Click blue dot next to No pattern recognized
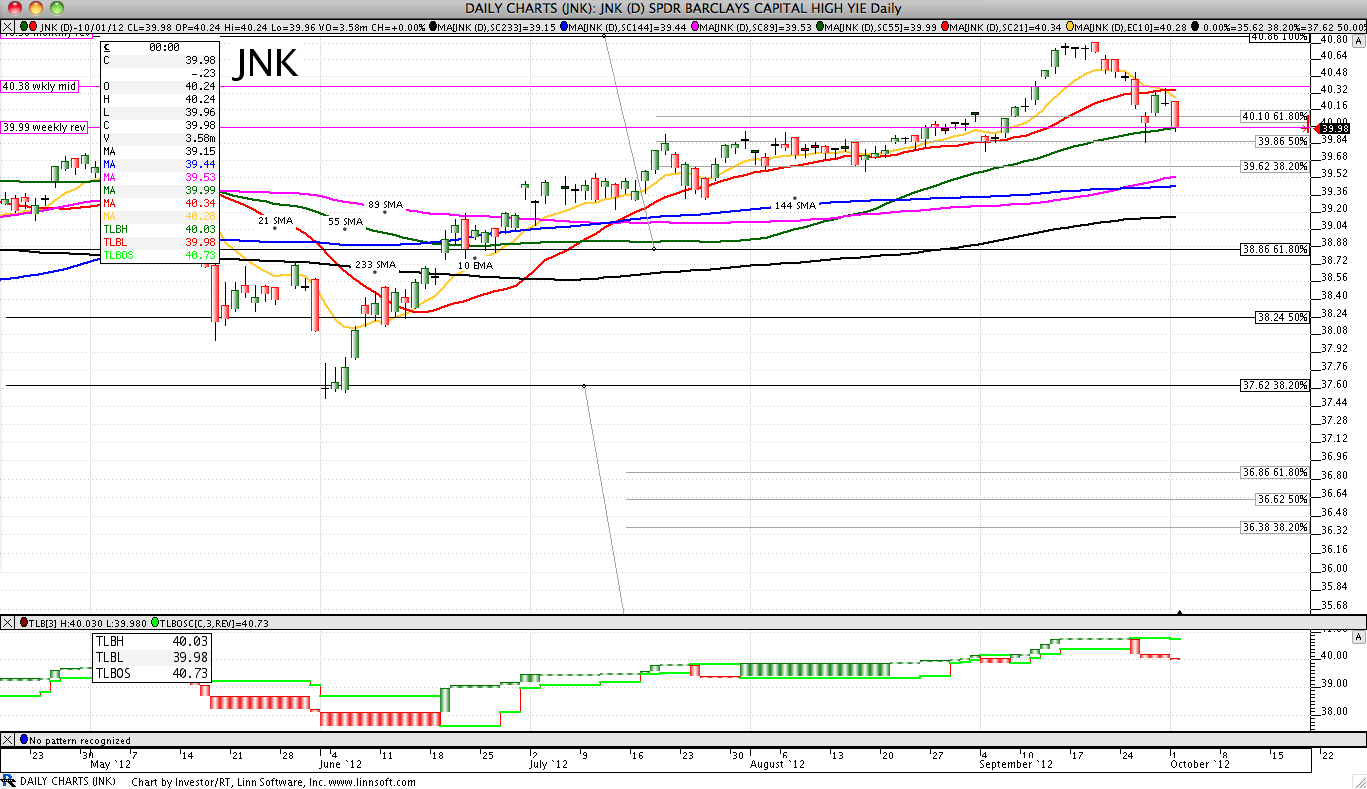Screen dimensions: 1367x789 tap(23, 740)
